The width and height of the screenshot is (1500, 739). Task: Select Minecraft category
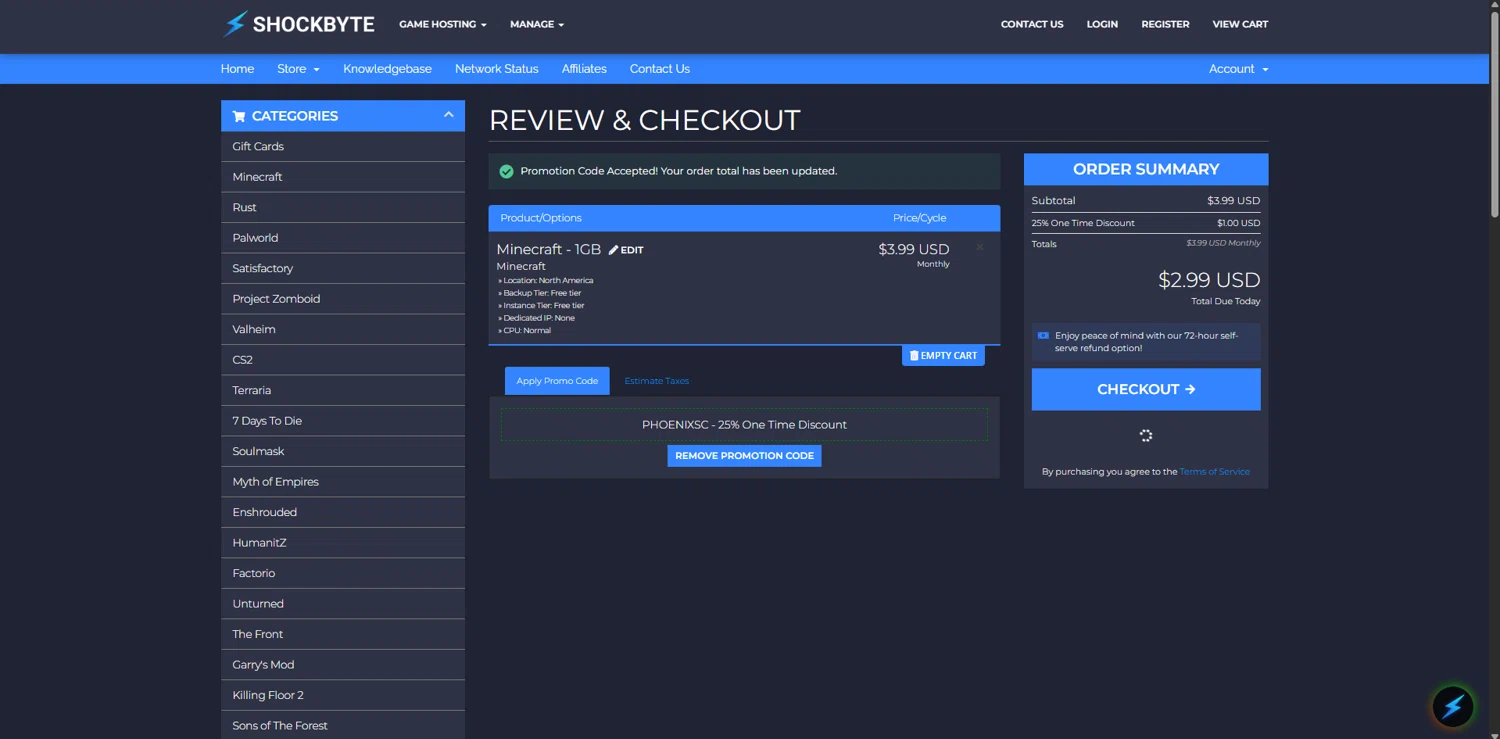(343, 177)
